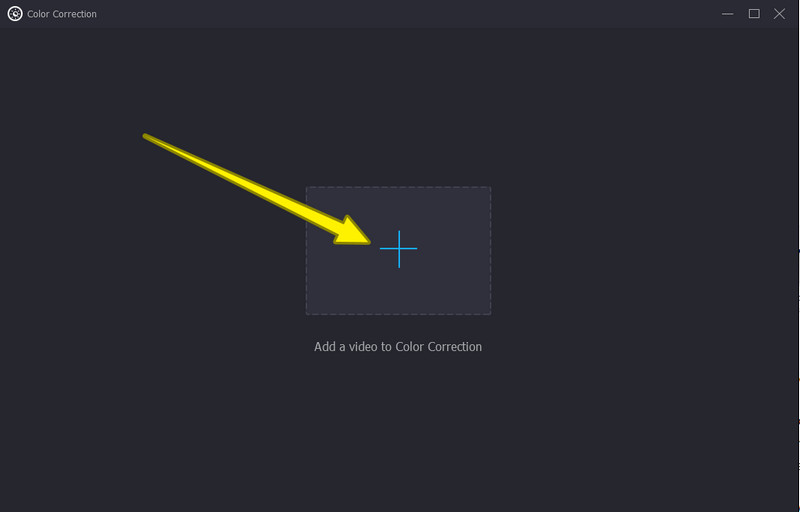Viewport: 800px width, 512px height.
Task: Click the "Color Correction" window title text
Action: coord(62,14)
